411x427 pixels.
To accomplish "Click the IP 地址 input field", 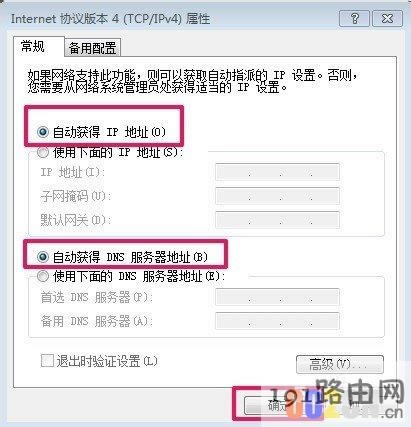I will tap(277, 172).
